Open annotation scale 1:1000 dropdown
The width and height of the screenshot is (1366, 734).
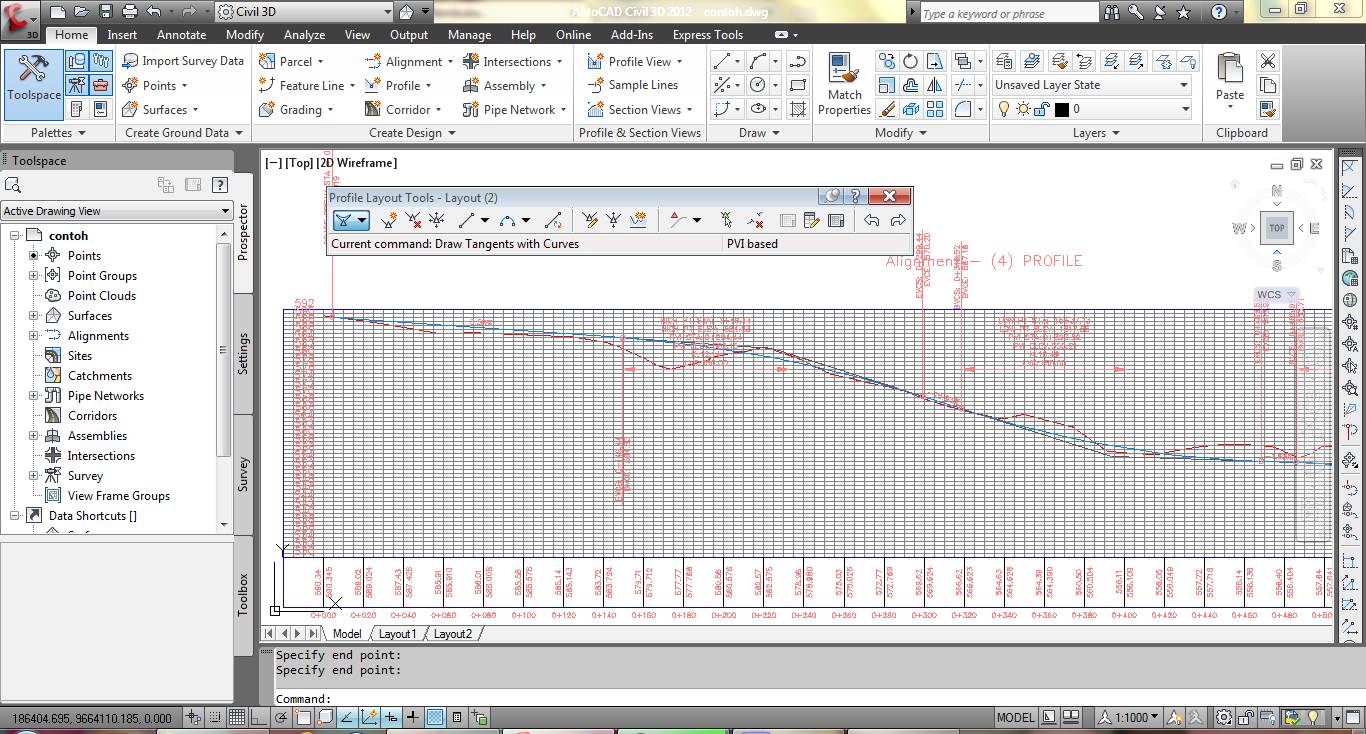1129,717
